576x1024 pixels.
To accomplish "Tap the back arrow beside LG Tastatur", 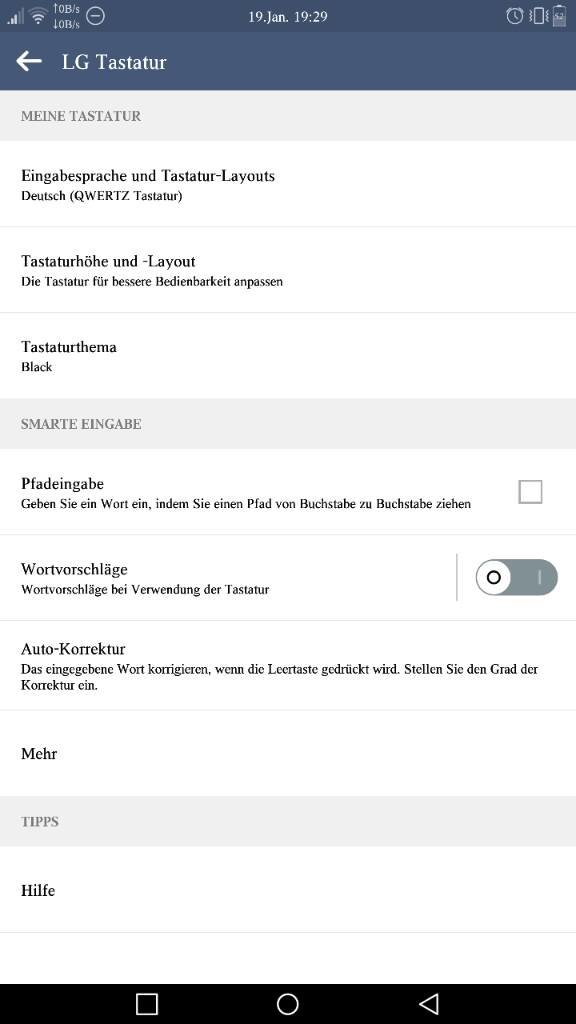I will click(x=29, y=61).
